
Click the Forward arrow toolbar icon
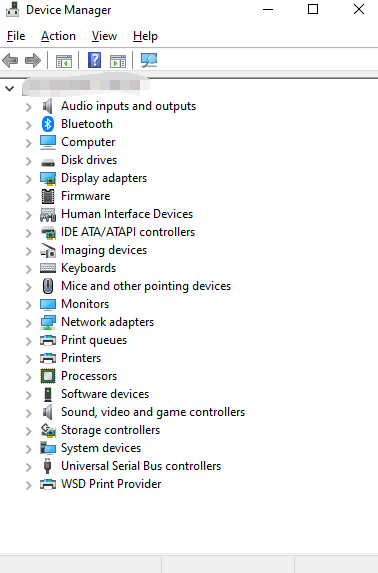point(33,60)
